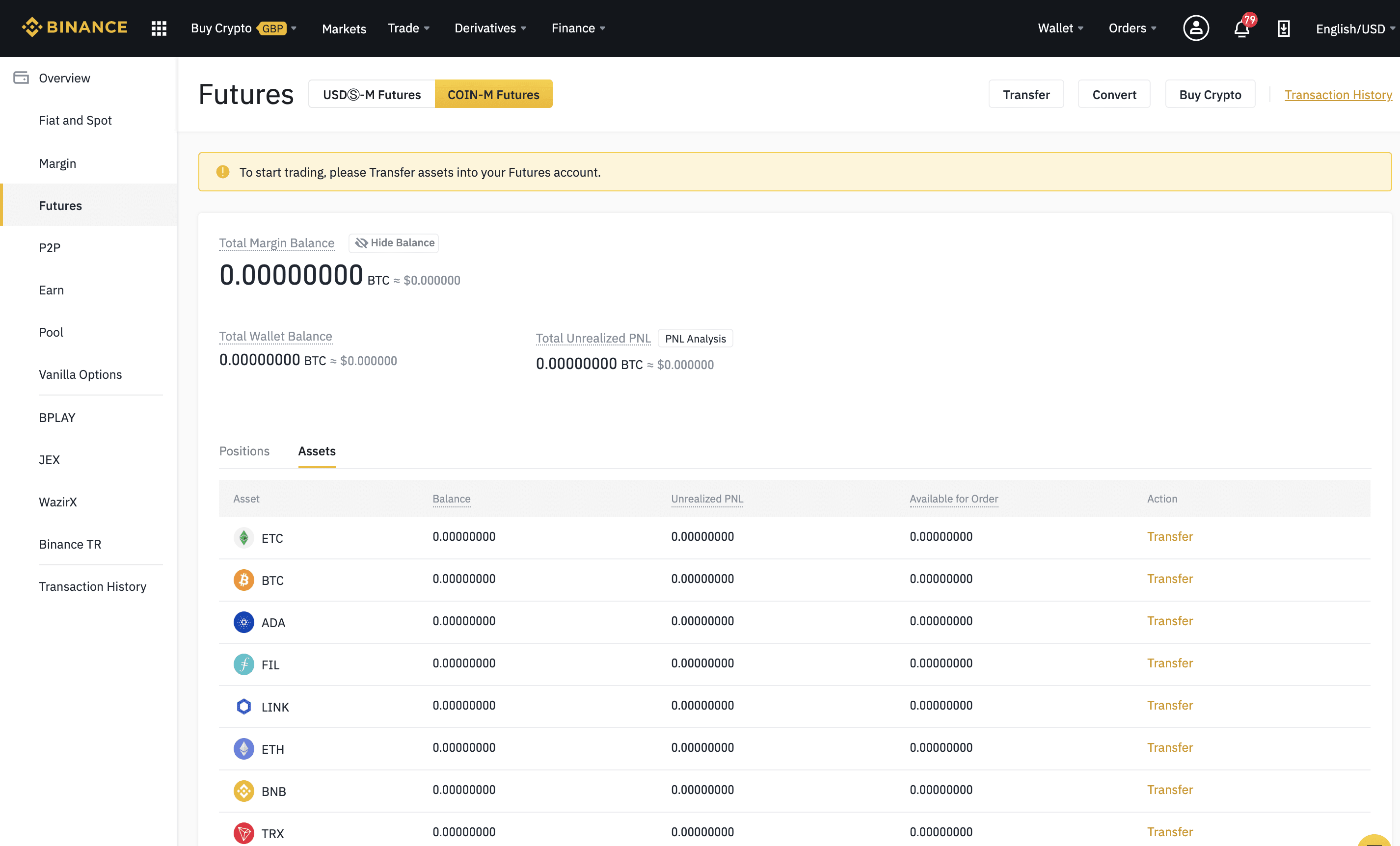Open Binance TR in the sidebar
This screenshot has width=1400, height=846.
coord(70,544)
